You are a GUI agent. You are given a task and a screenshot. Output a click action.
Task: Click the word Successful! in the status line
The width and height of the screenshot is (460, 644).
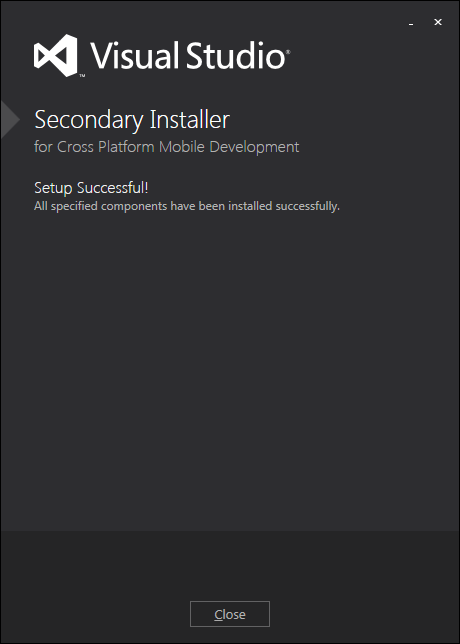tap(113, 188)
